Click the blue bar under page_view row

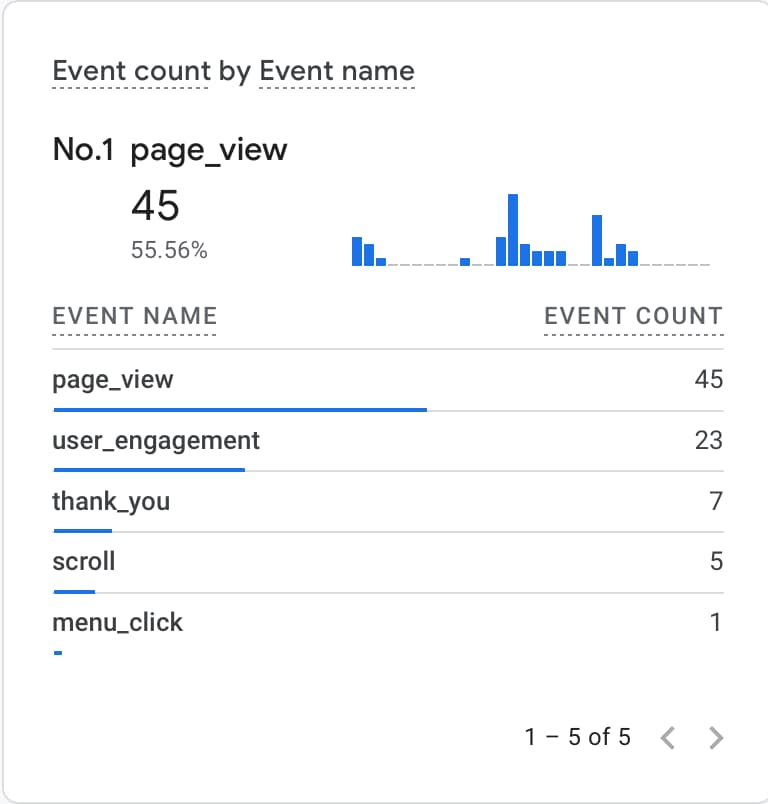(x=240, y=409)
